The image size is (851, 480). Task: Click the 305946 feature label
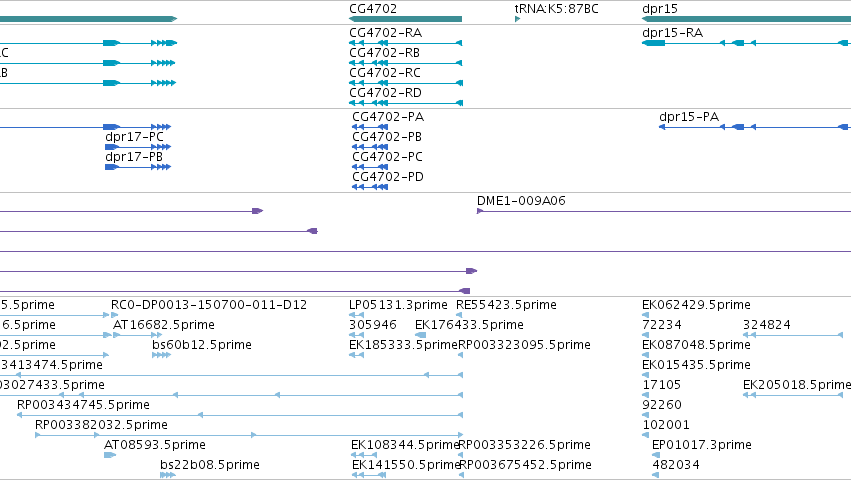pyautogui.click(x=373, y=325)
